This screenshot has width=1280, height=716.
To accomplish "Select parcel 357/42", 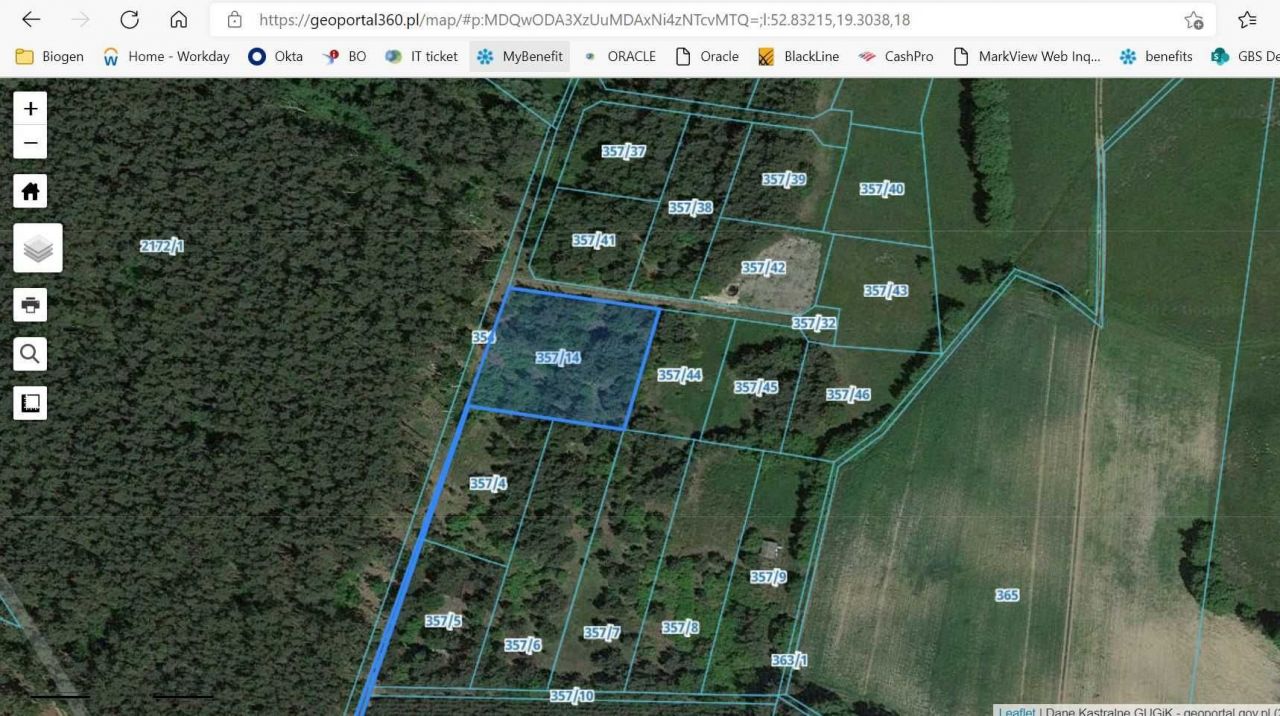I will pos(763,267).
